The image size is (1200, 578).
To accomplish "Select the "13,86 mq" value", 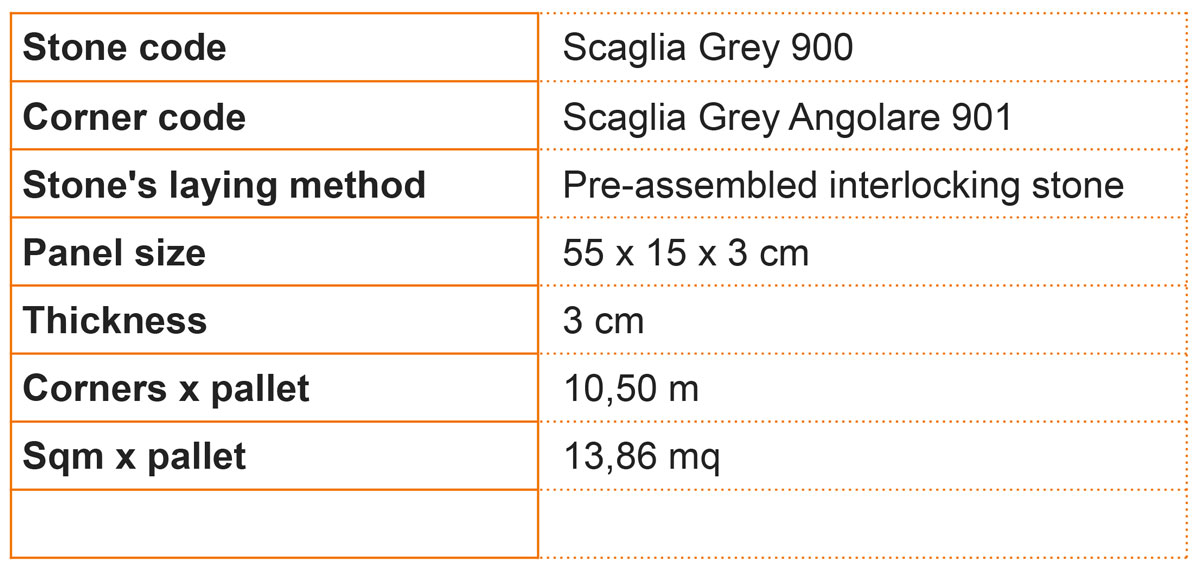I will (x=641, y=457).
